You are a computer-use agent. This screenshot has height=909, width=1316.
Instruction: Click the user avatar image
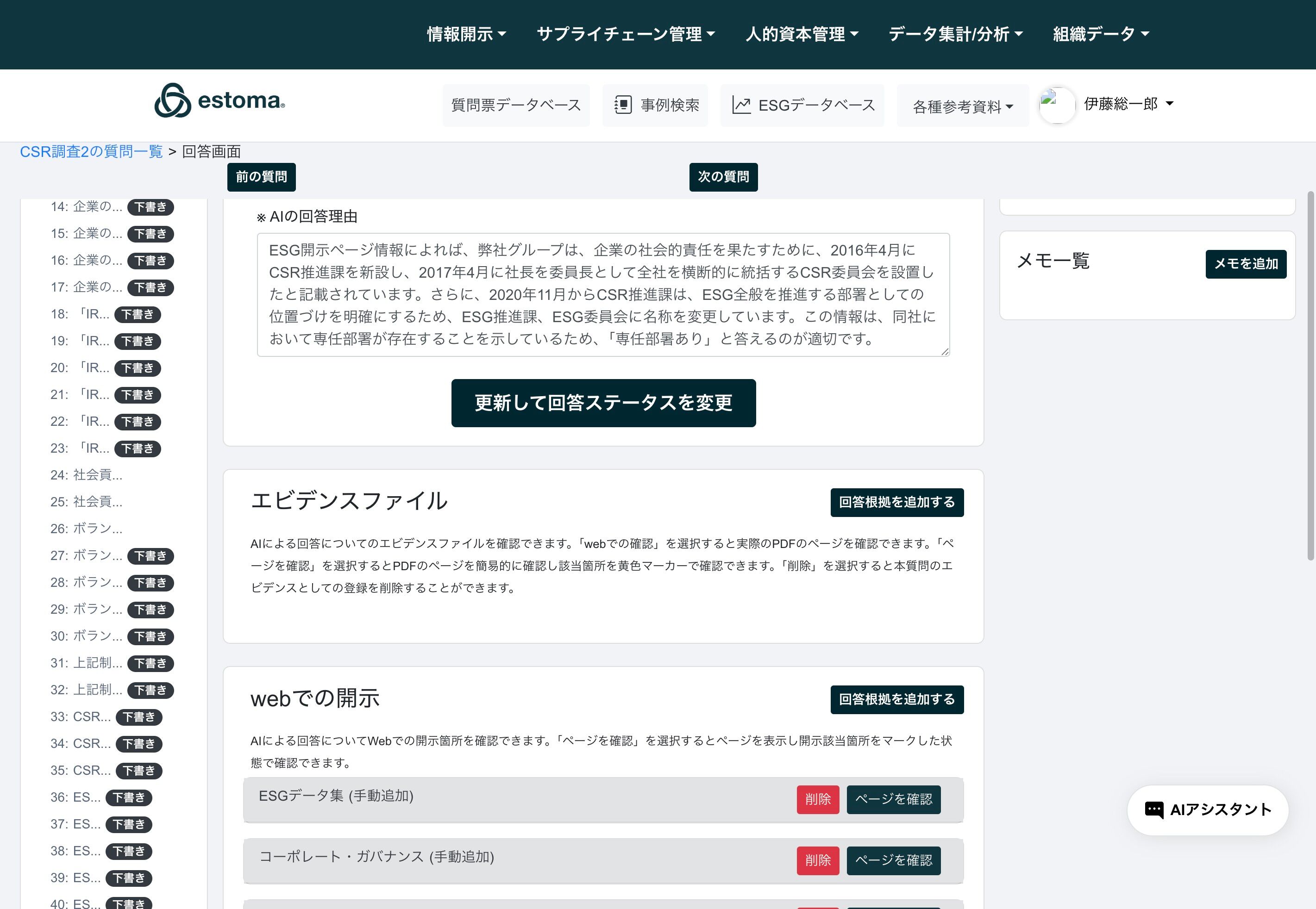point(1057,105)
